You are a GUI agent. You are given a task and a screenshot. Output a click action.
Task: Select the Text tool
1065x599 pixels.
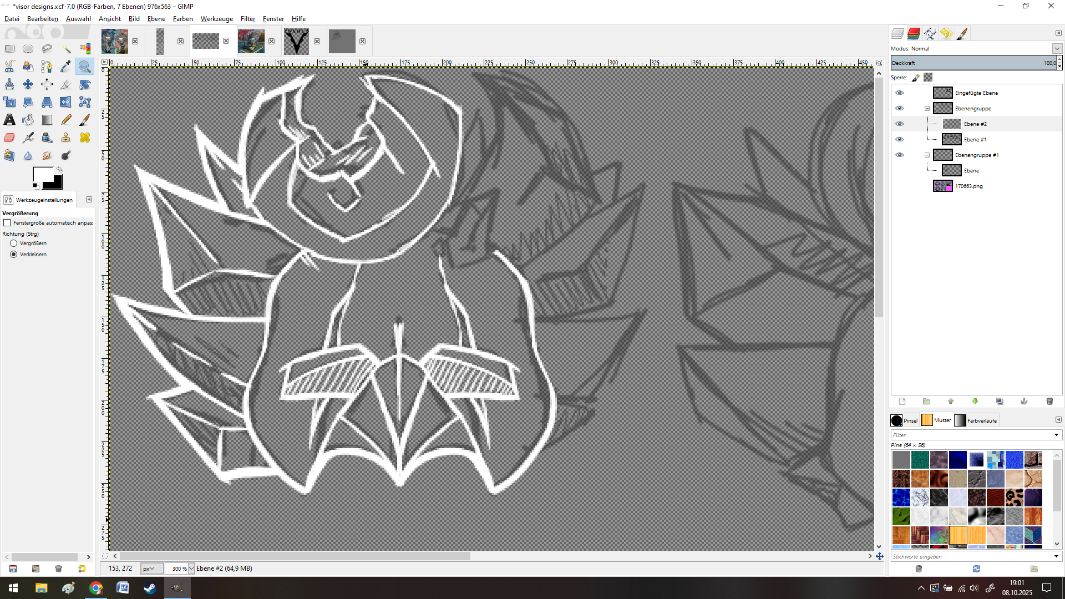[x=9, y=120]
